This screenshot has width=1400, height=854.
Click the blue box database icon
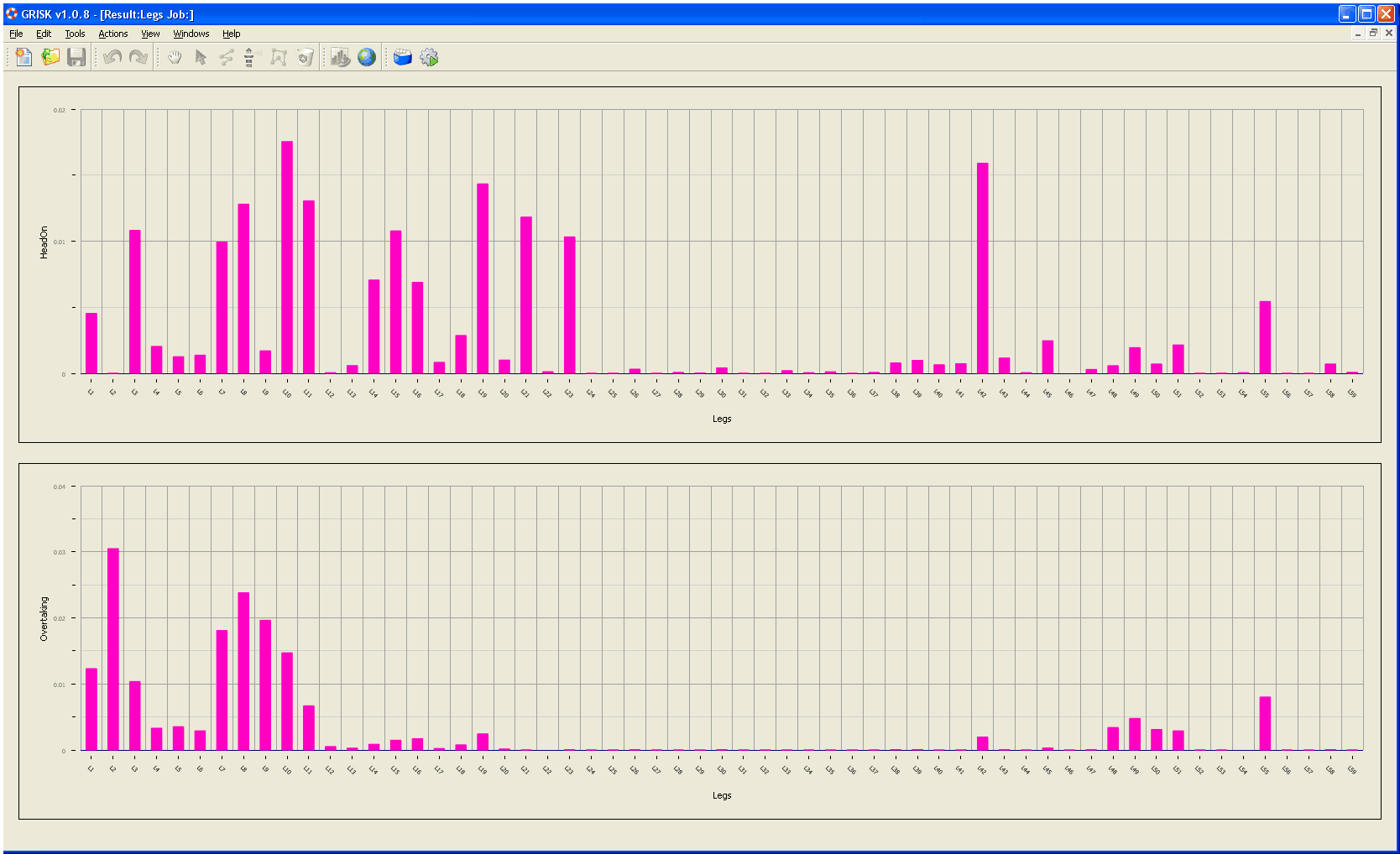(403, 57)
